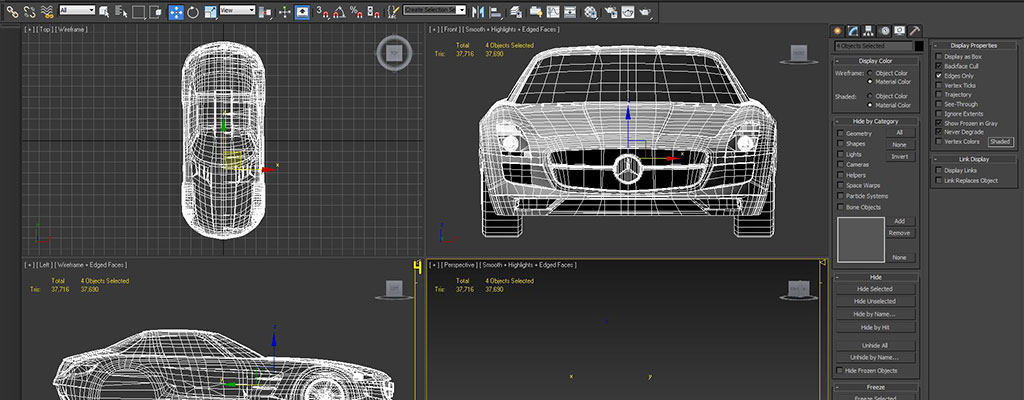The height and width of the screenshot is (400, 1024).
Task: Tick the Hide Frozen Objects checkbox
Action: pyautogui.click(x=840, y=371)
